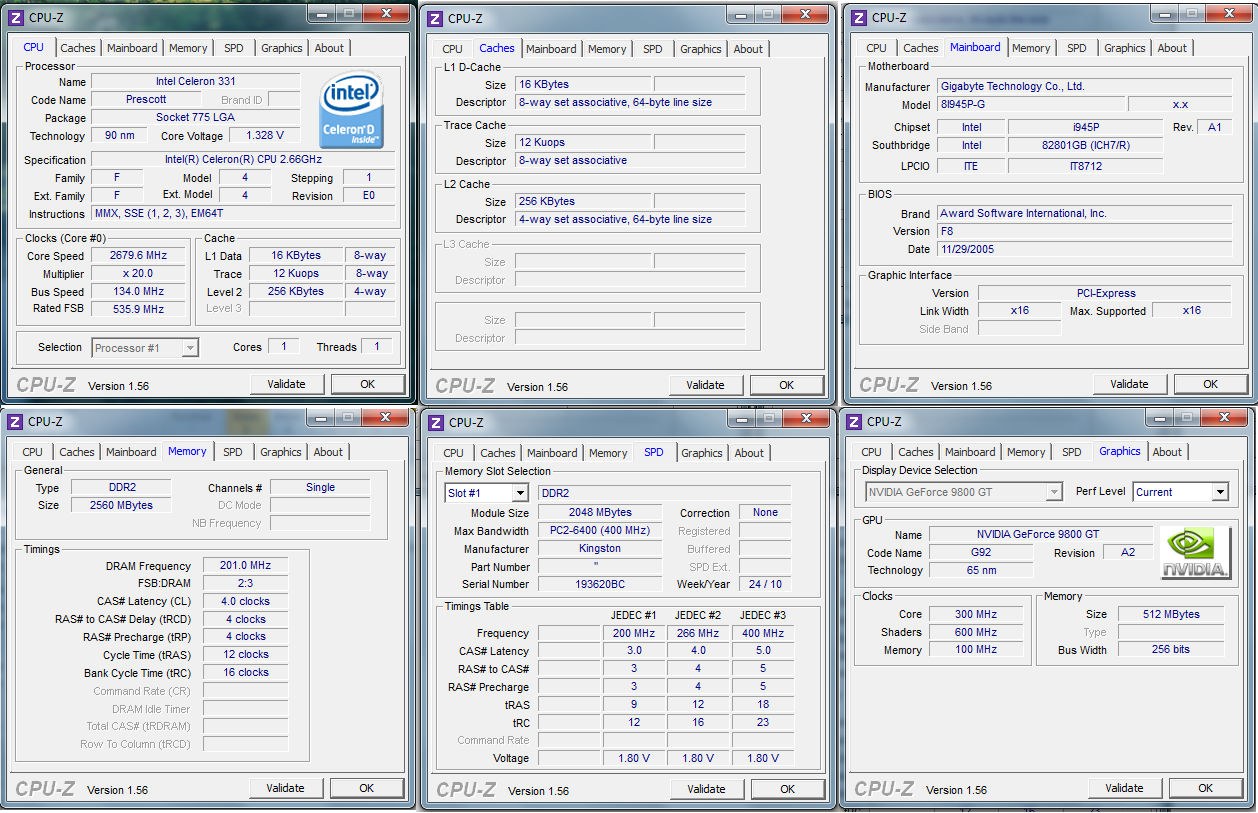Screen dimensions: 1258x813
Task: Click the CPU-Z title icon of the Graphics tab window
Action: [855, 421]
